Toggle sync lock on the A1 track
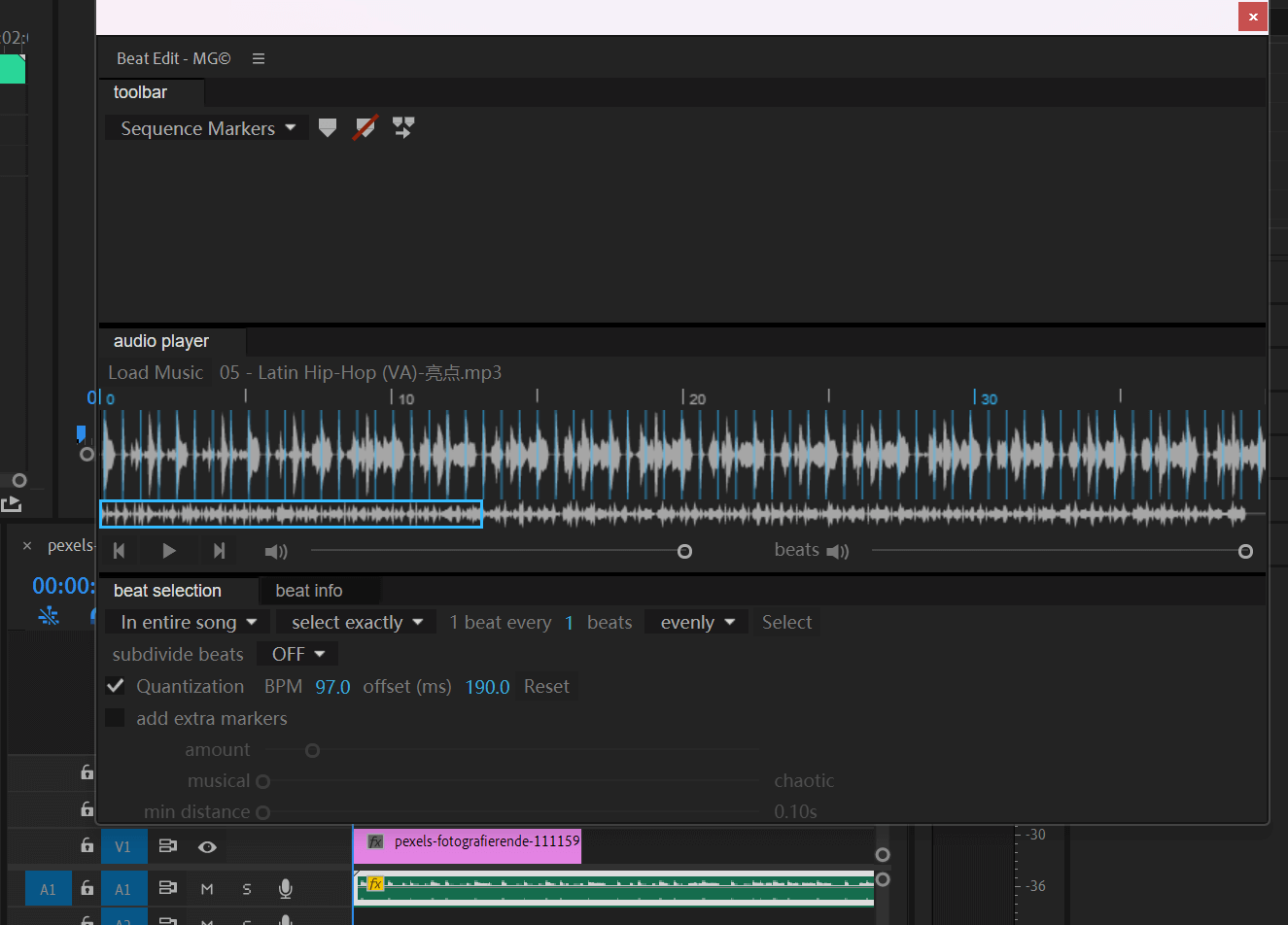Image resolution: width=1288 pixels, height=925 pixels. coord(168,888)
